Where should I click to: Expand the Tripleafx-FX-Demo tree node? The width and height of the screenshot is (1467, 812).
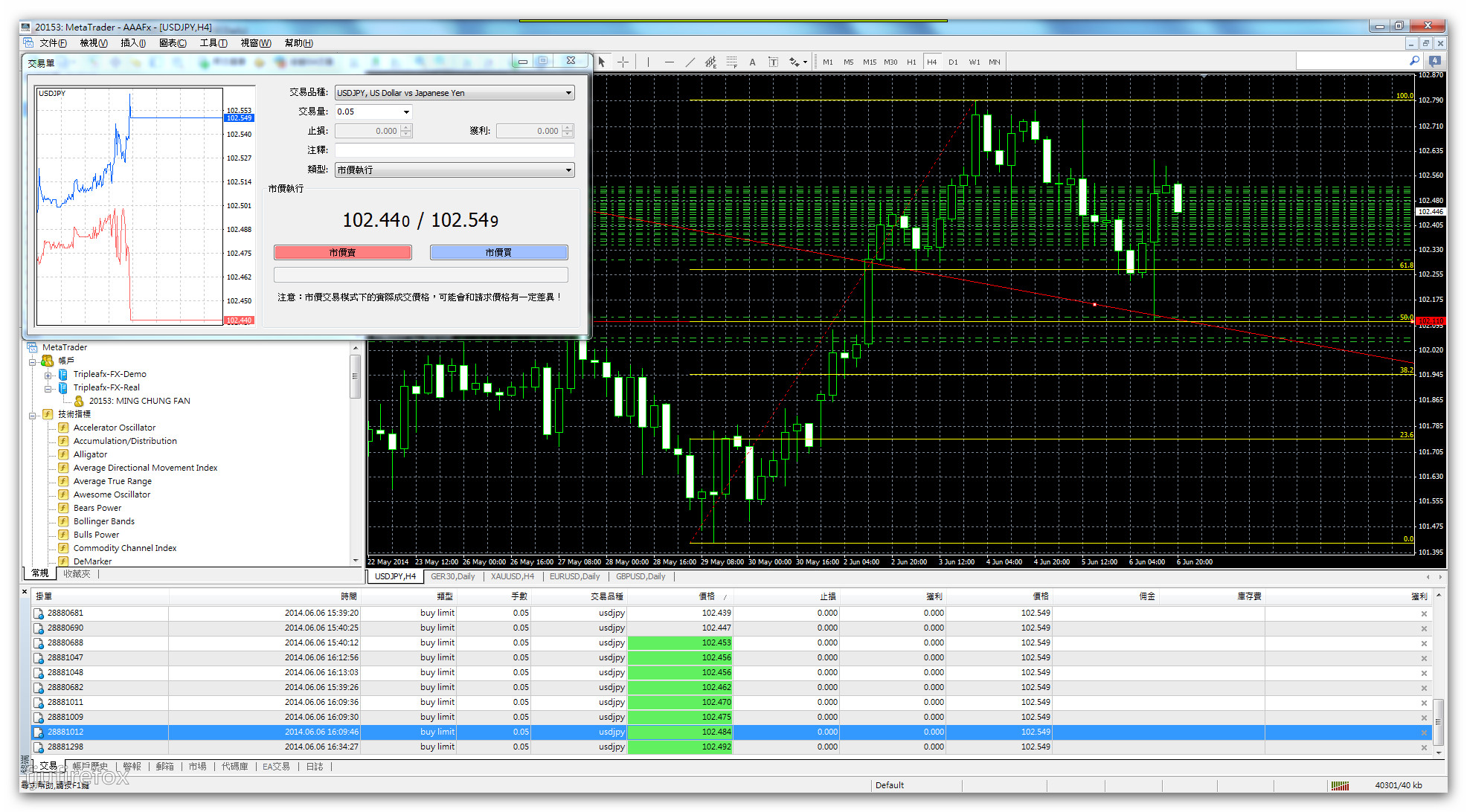pos(48,375)
